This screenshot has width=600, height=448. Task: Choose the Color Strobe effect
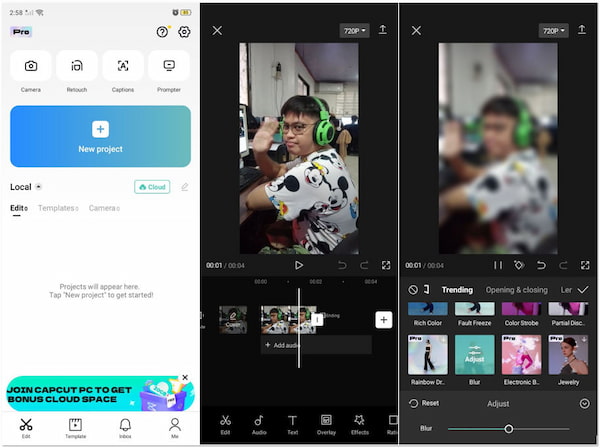(x=521, y=314)
